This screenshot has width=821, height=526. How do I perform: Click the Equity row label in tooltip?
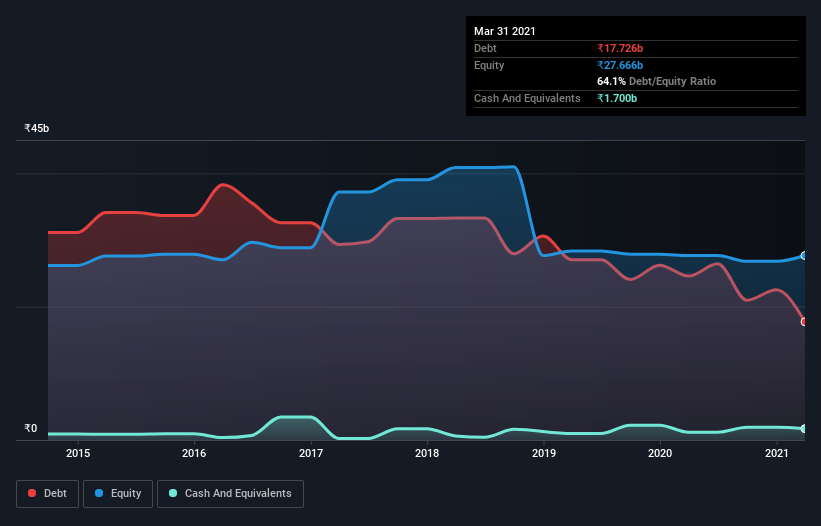coord(489,65)
